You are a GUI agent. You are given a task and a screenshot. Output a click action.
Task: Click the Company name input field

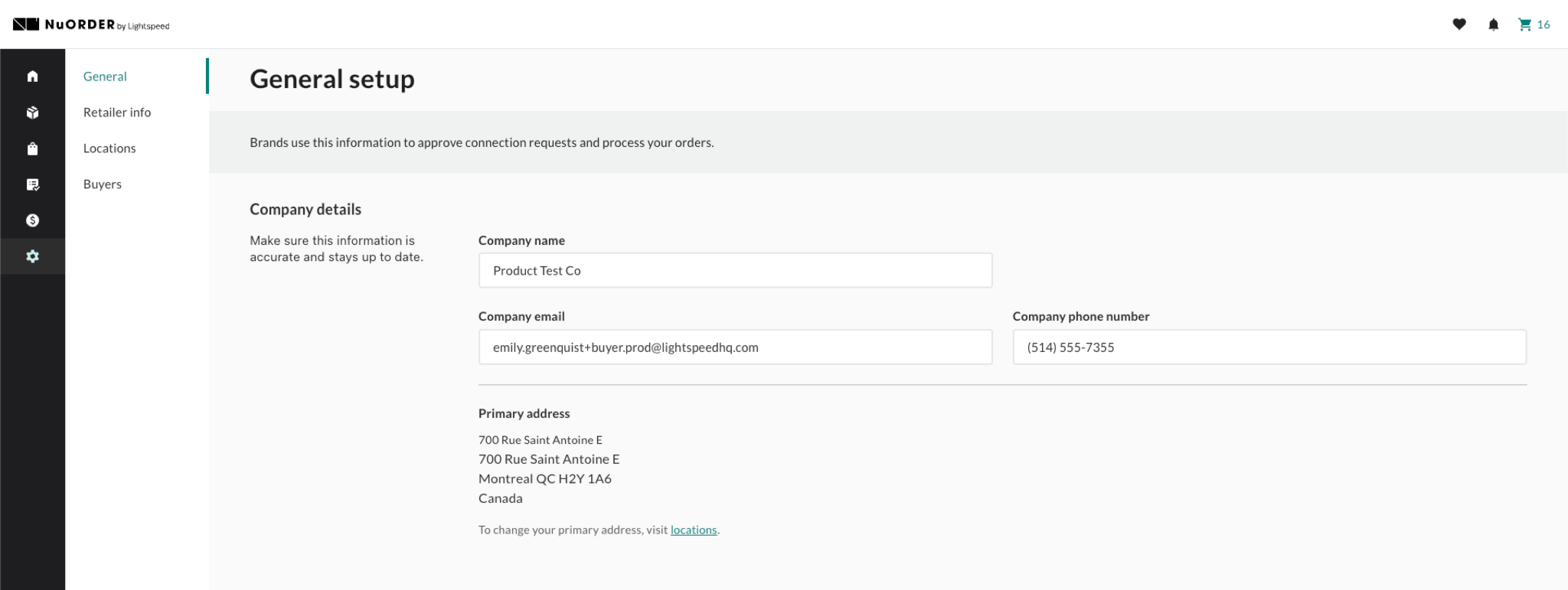735,270
